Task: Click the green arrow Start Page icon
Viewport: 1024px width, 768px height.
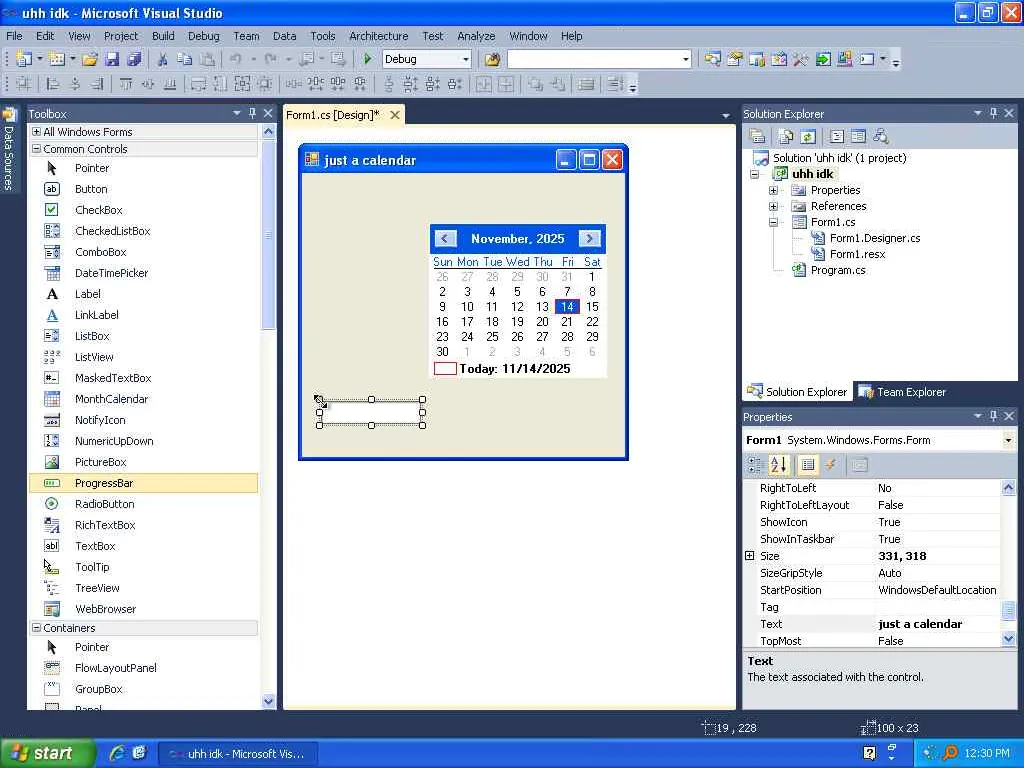Action: 823,59
